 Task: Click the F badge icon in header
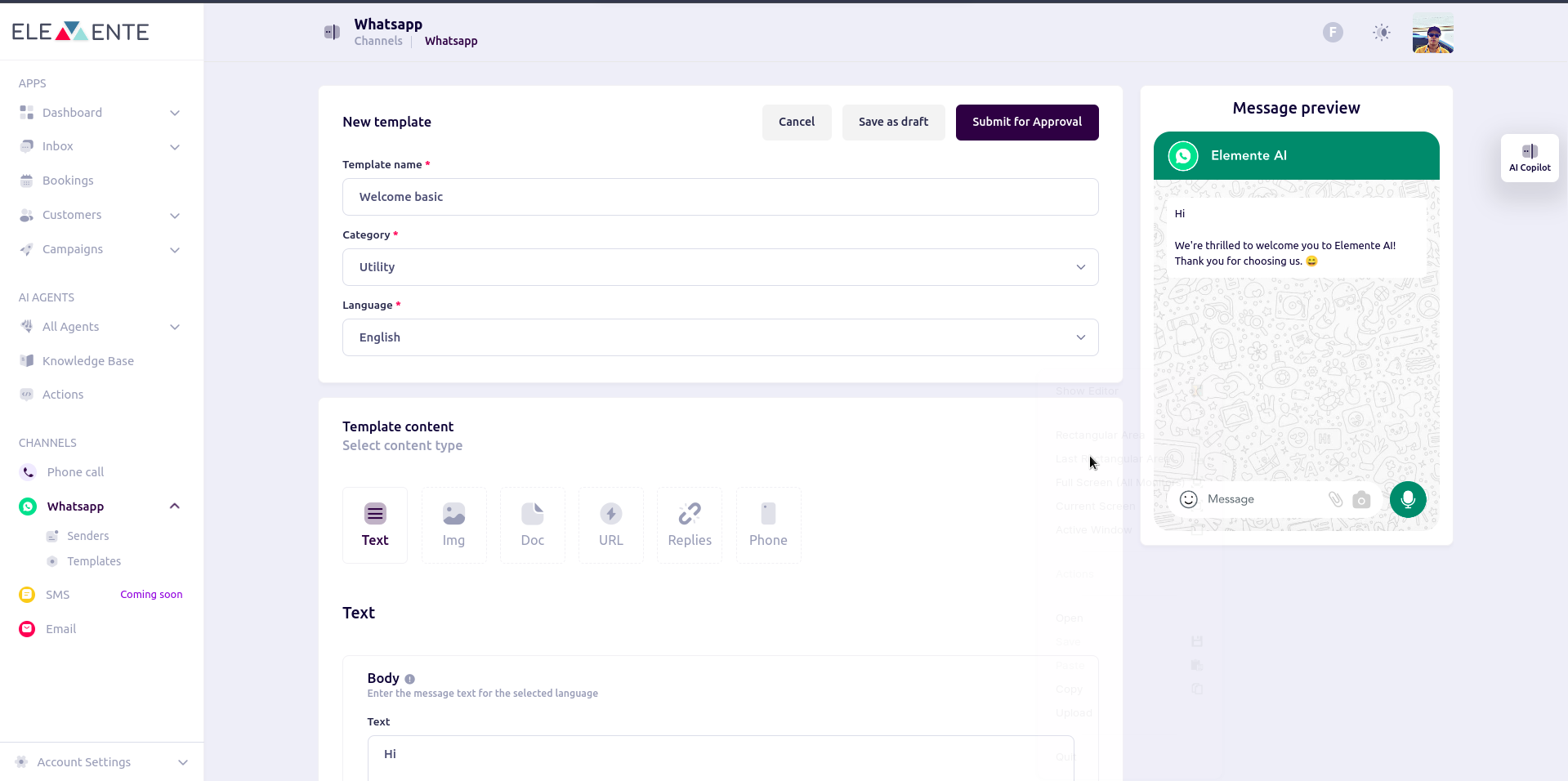[x=1333, y=32]
